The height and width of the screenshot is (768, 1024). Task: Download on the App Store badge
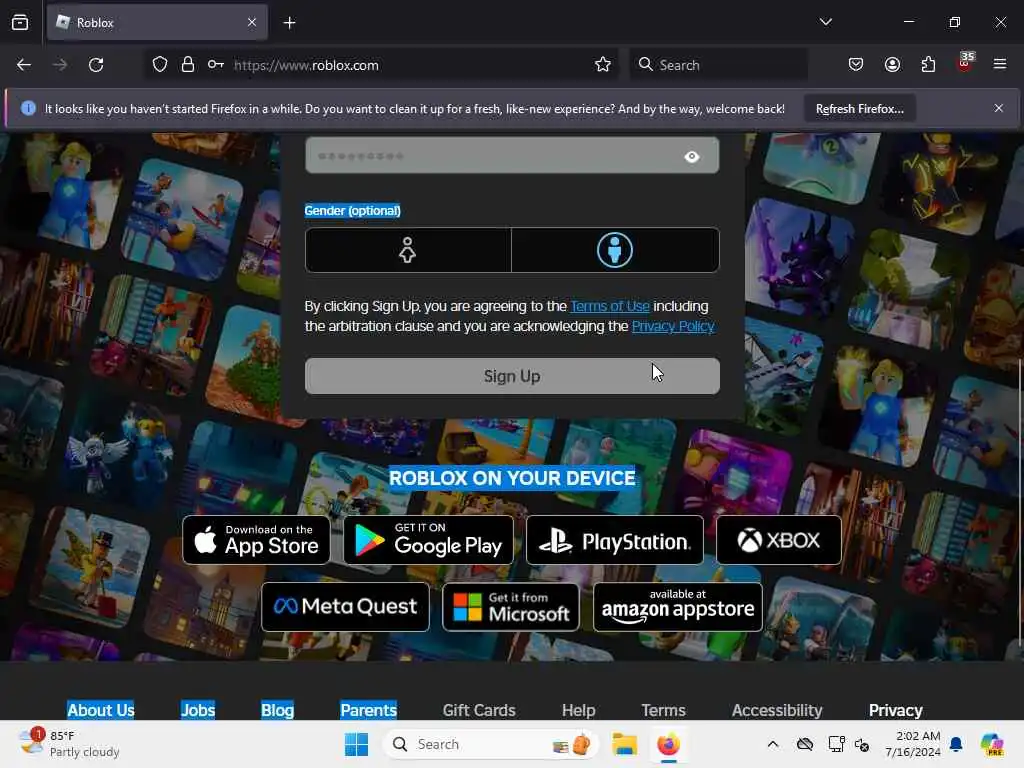coord(256,540)
